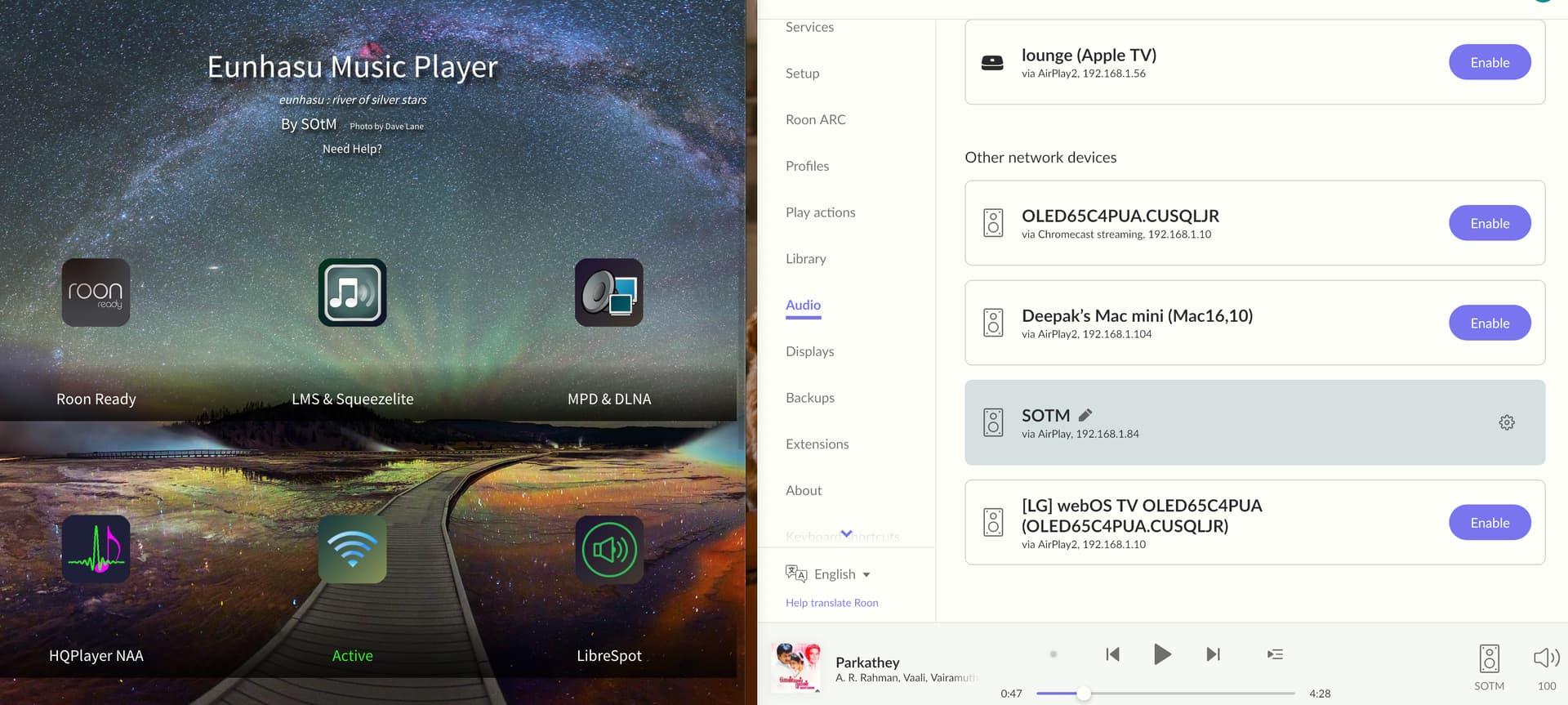Click the Help translate Roon link
1568x705 pixels.
tap(831, 603)
